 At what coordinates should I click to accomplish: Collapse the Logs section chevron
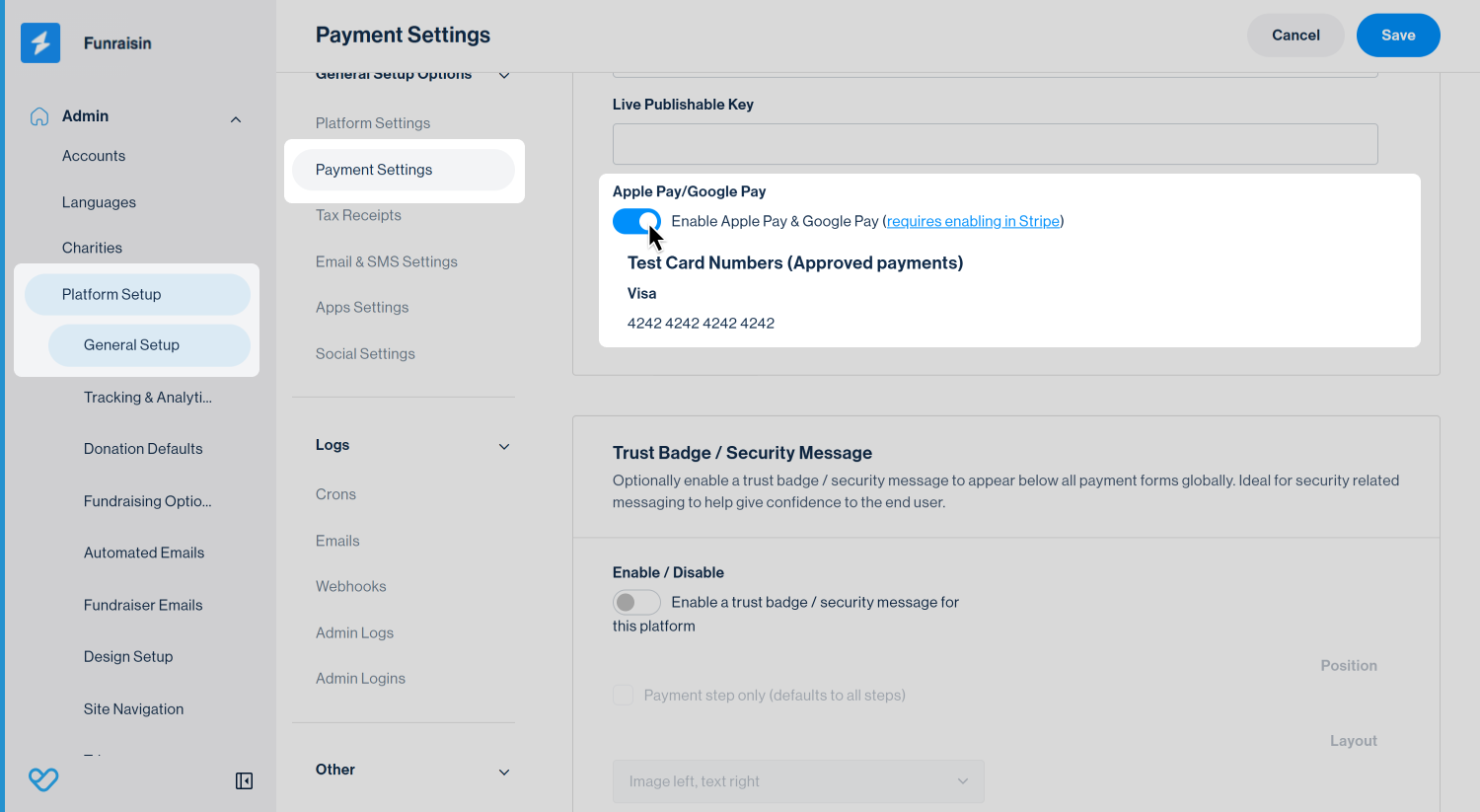[504, 447]
